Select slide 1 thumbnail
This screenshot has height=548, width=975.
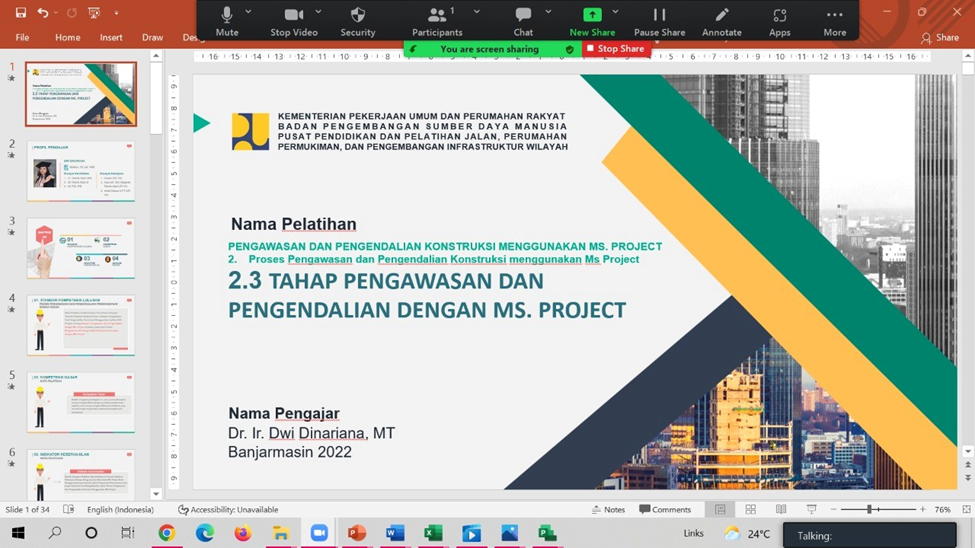[81, 94]
